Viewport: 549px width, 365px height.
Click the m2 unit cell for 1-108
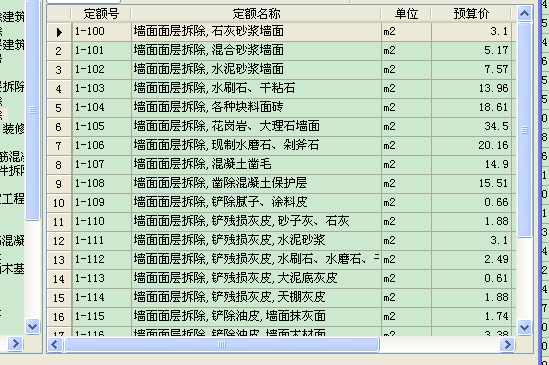coord(406,183)
